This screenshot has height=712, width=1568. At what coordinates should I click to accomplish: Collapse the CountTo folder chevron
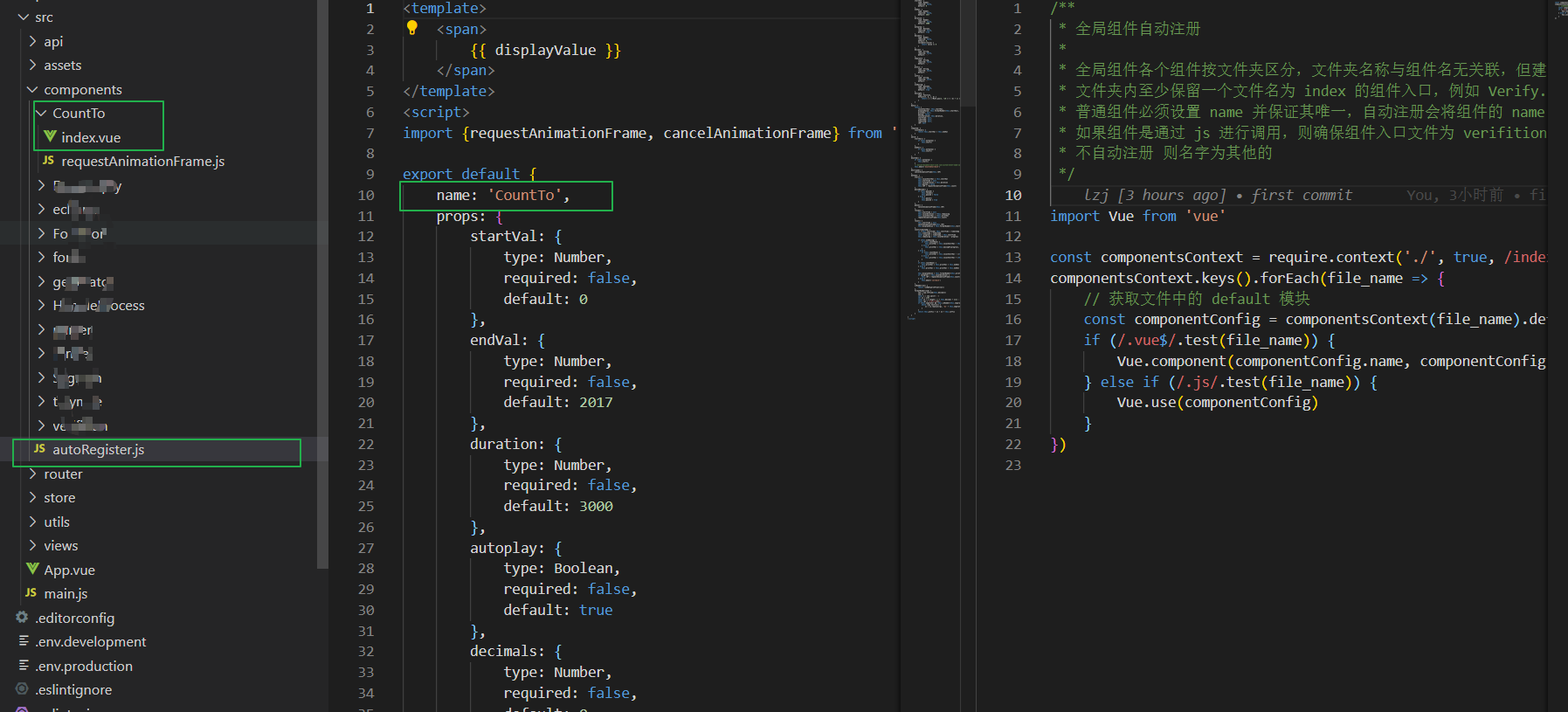point(41,113)
